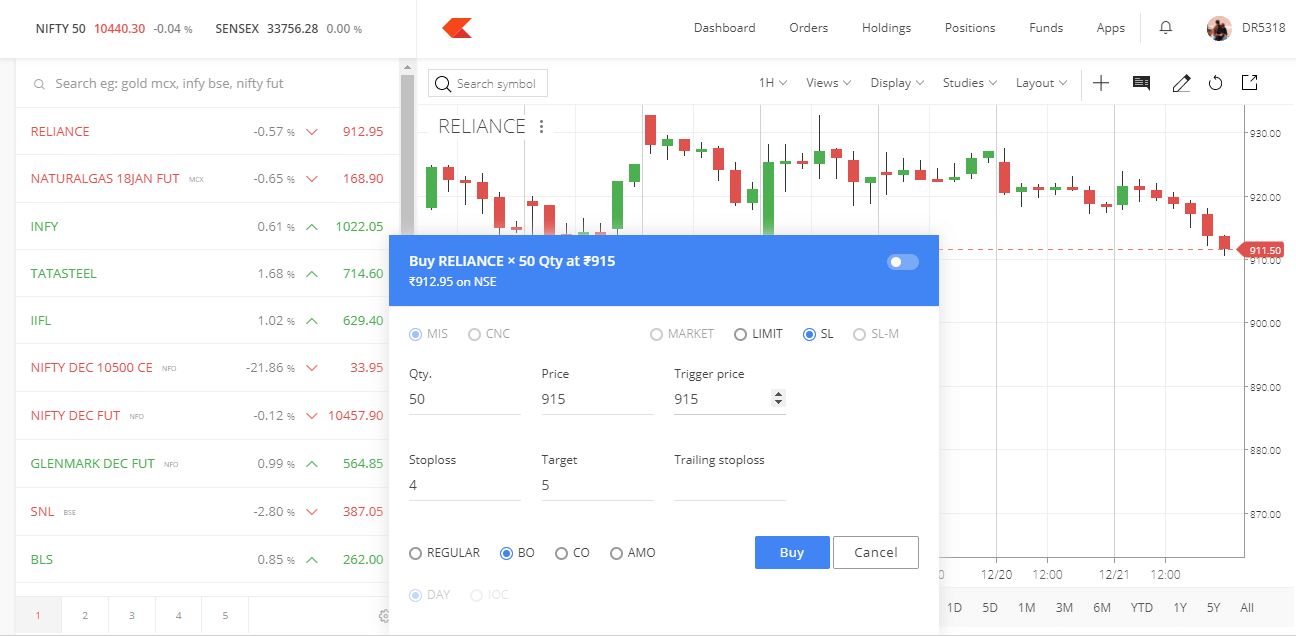Click the Qty. input field
The height and width of the screenshot is (636, 1296).
[x=465, y=399]
